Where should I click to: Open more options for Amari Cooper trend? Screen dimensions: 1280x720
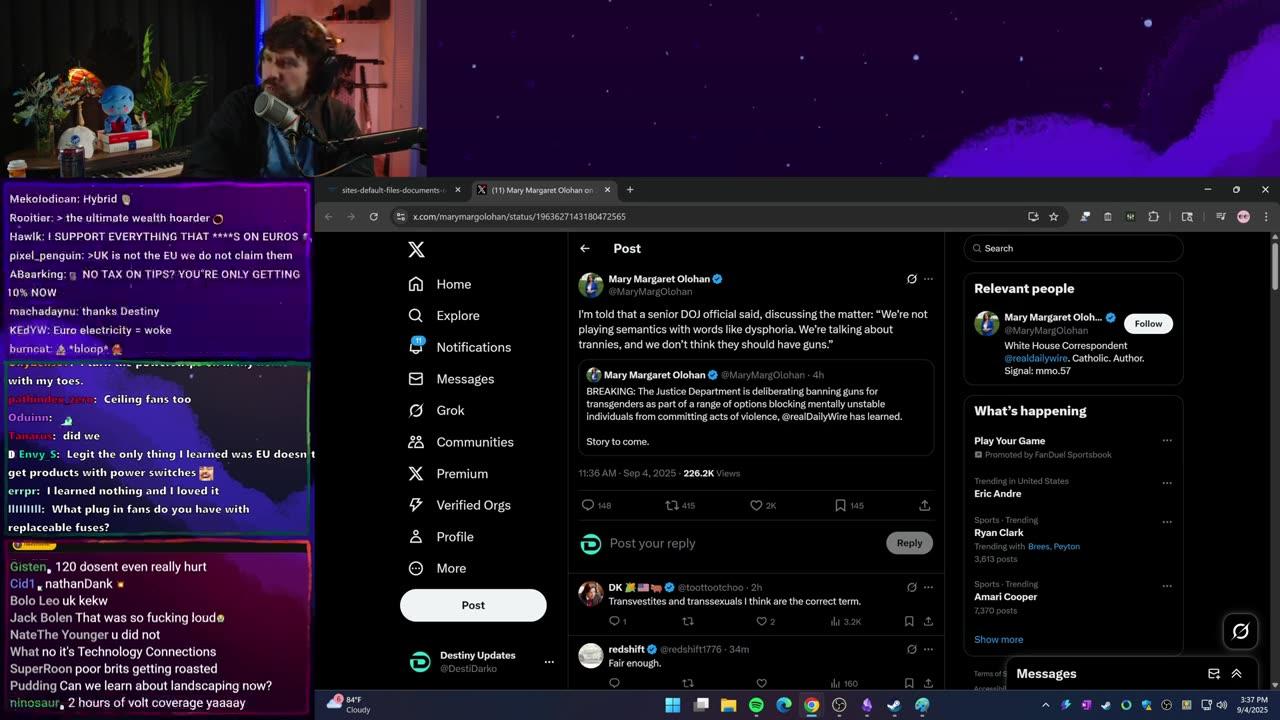[1167, 585]
